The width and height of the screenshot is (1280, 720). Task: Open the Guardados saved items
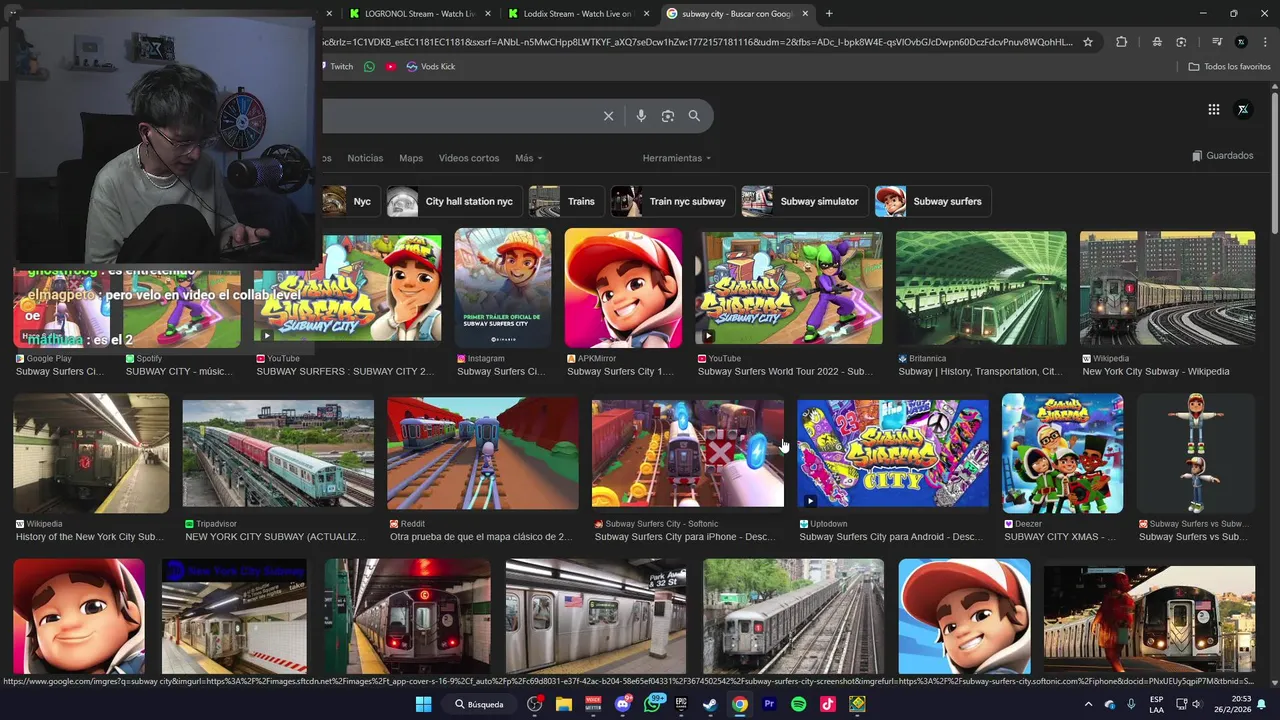[1222, 156]
